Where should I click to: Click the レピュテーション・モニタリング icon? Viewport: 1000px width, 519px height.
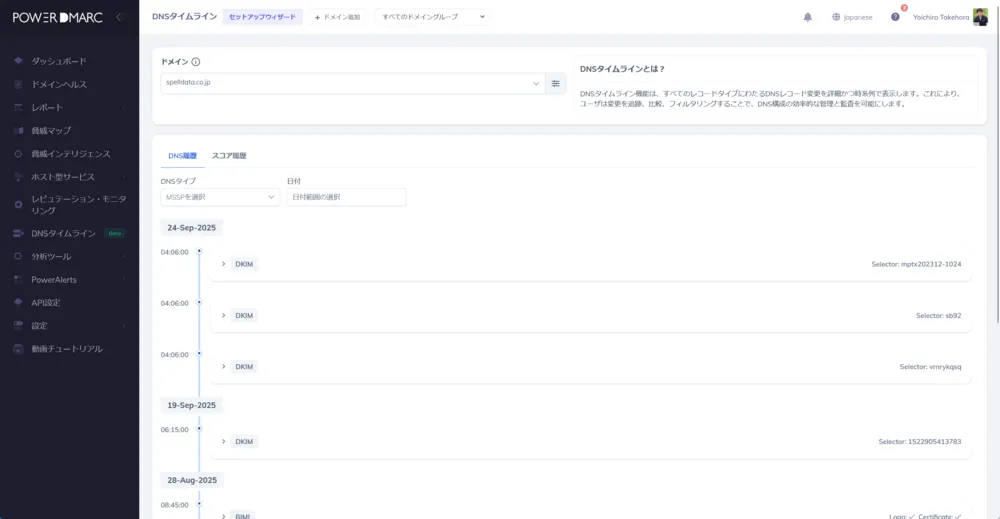(18, 205)
